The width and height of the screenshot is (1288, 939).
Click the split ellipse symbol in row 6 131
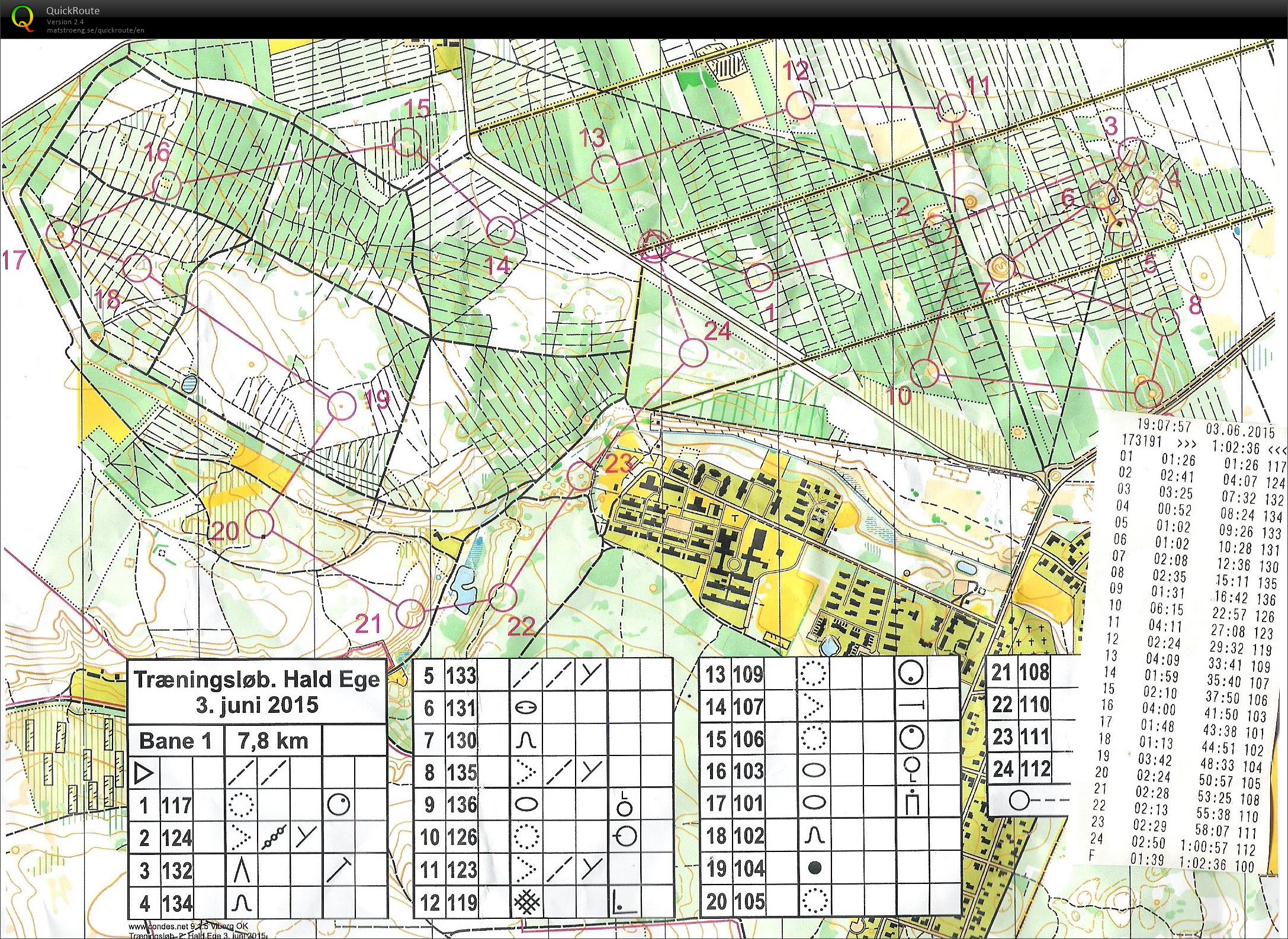(526, 708)
